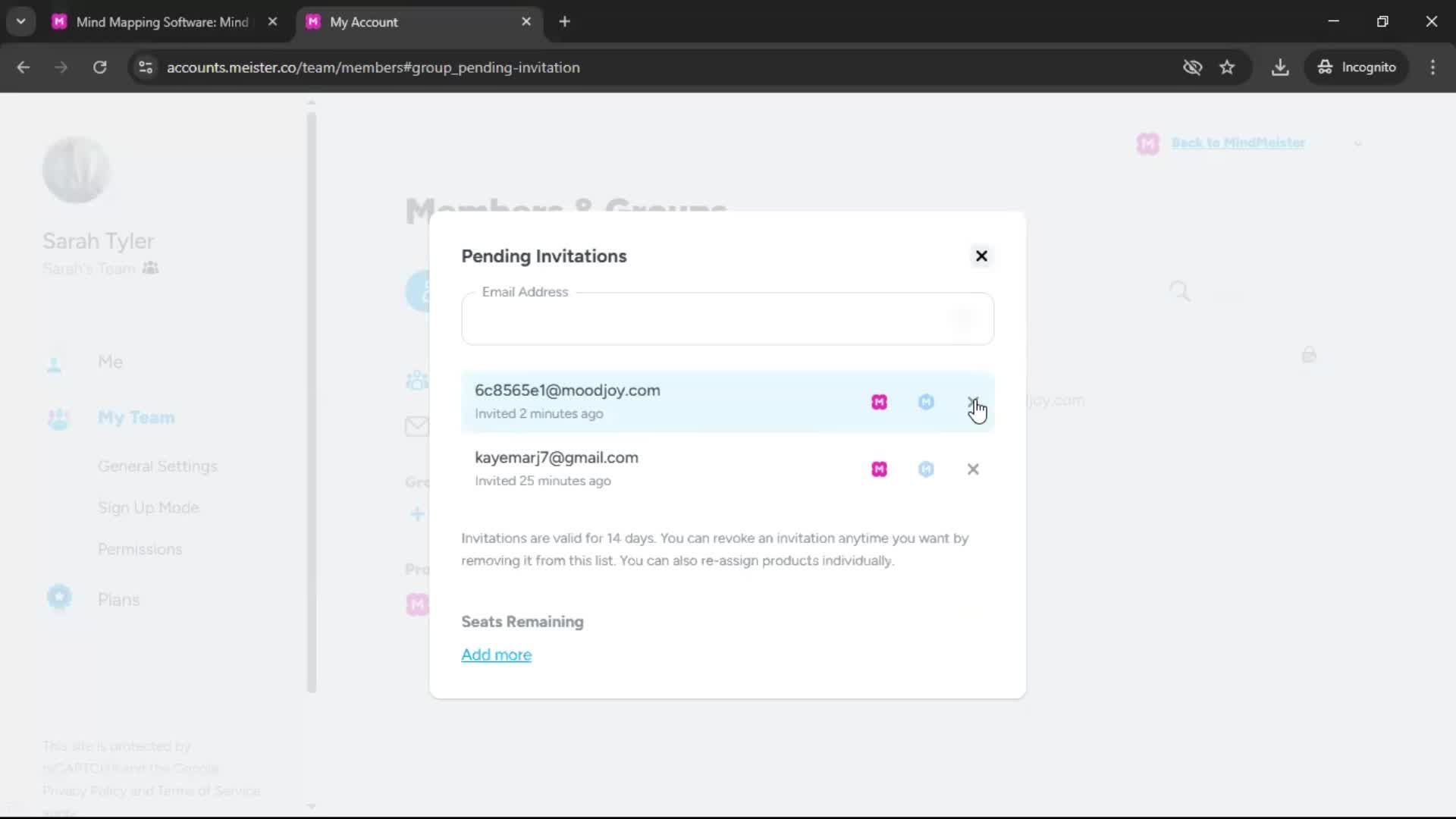Go back to previous page
The height and width of the screenshot is (819, 1456).
24,67
